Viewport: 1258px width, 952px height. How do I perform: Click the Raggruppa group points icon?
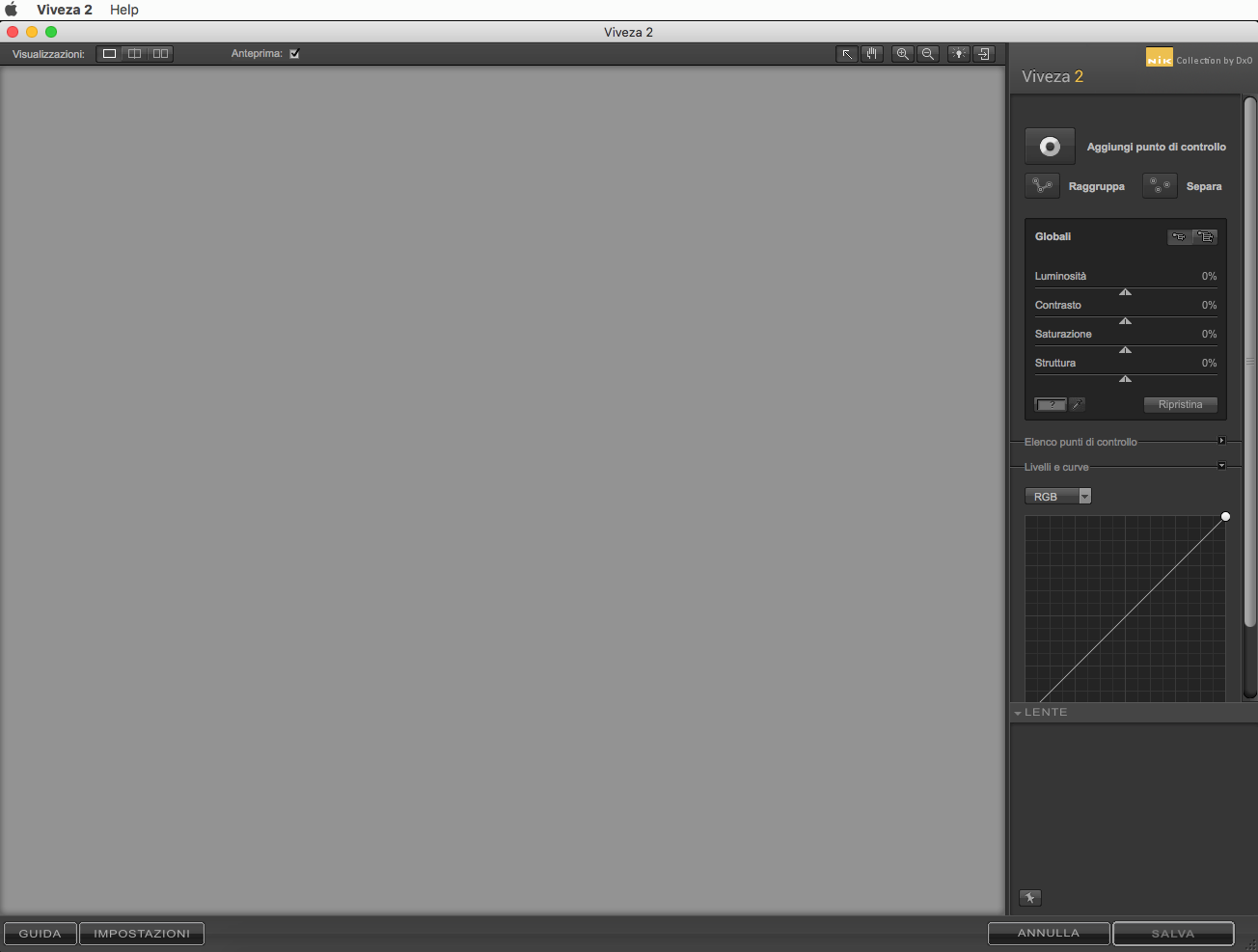coord(1042,186)
